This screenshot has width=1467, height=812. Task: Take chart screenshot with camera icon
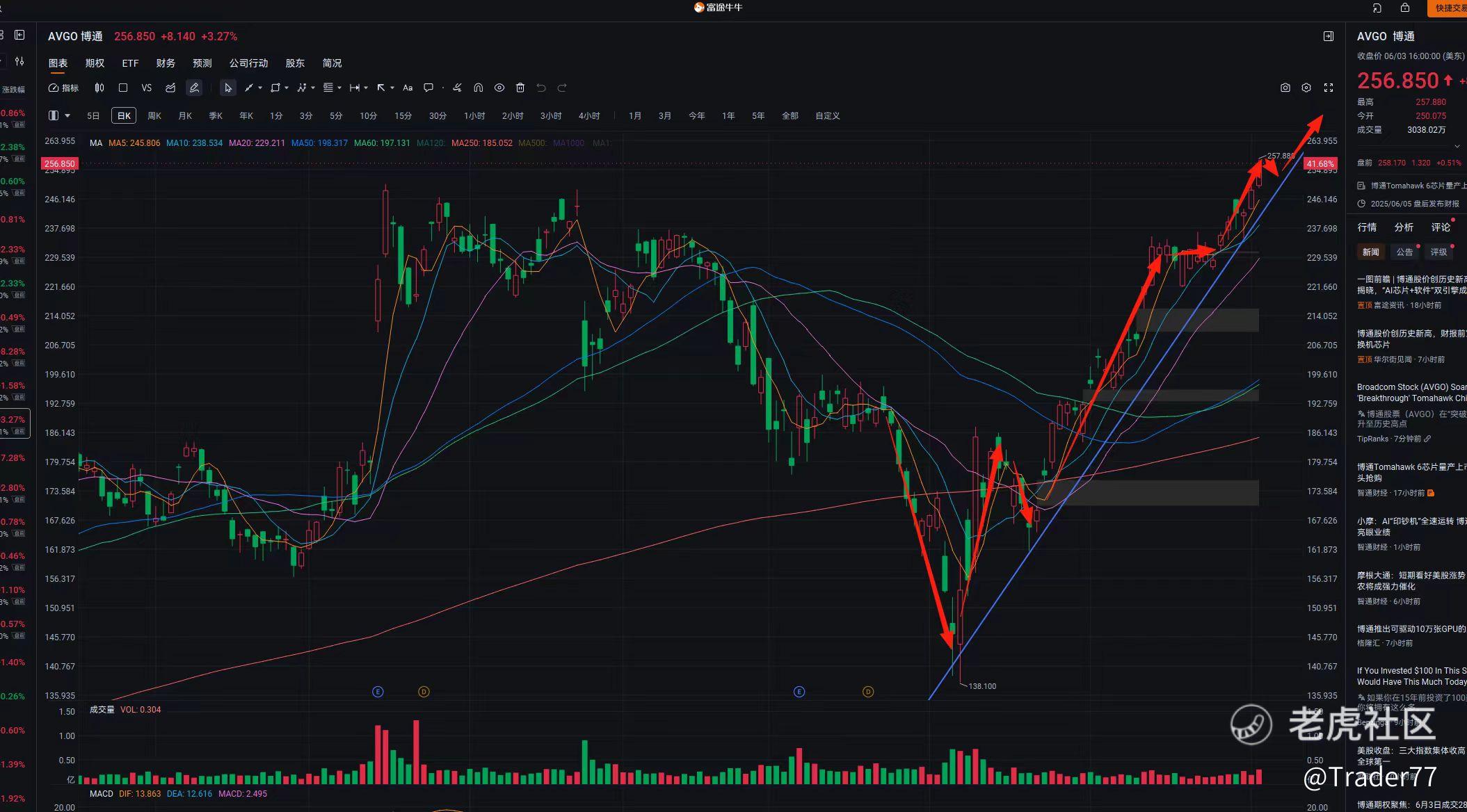click(x=1285, y=88)
